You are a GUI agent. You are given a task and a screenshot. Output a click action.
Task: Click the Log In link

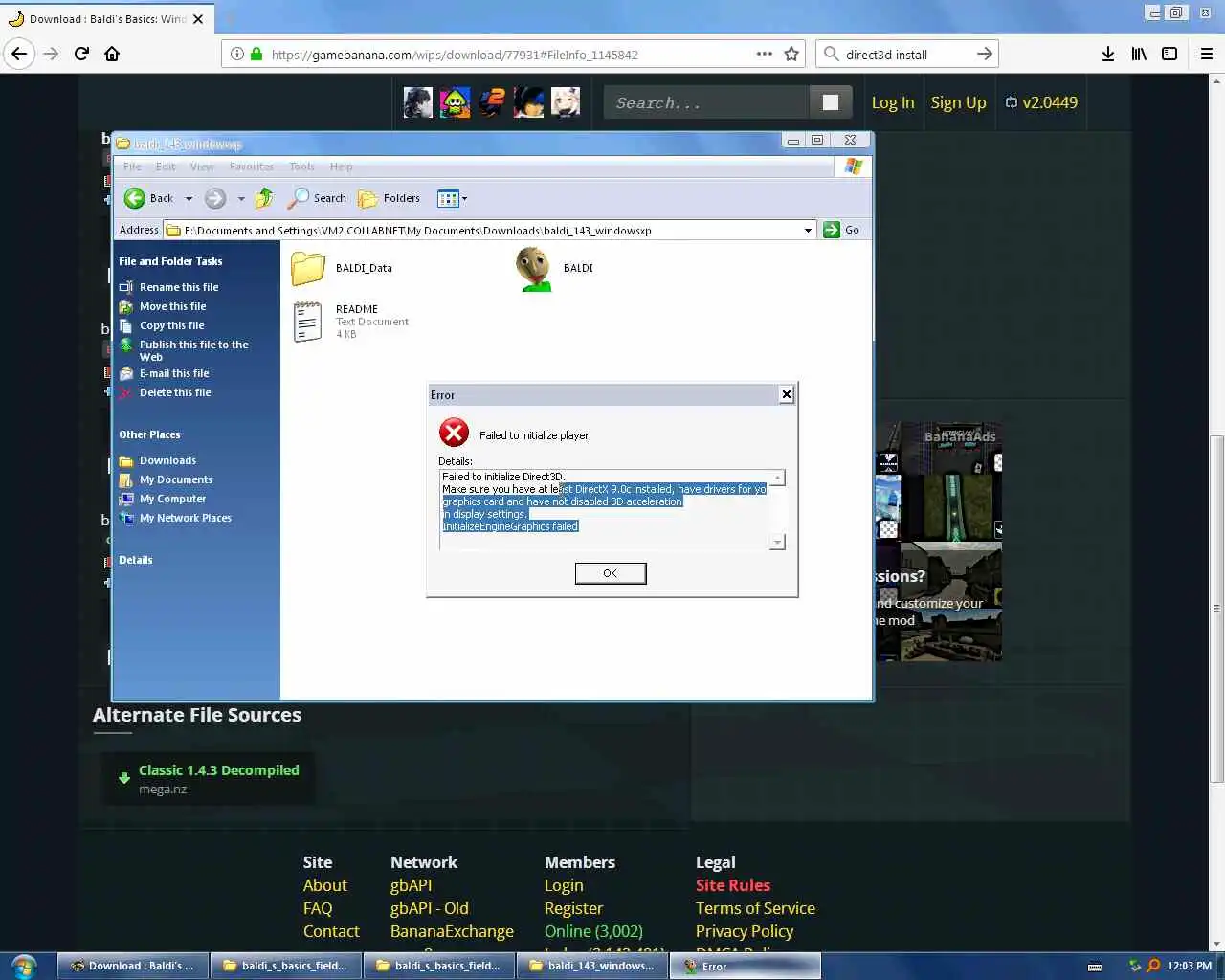click(893, 102)
